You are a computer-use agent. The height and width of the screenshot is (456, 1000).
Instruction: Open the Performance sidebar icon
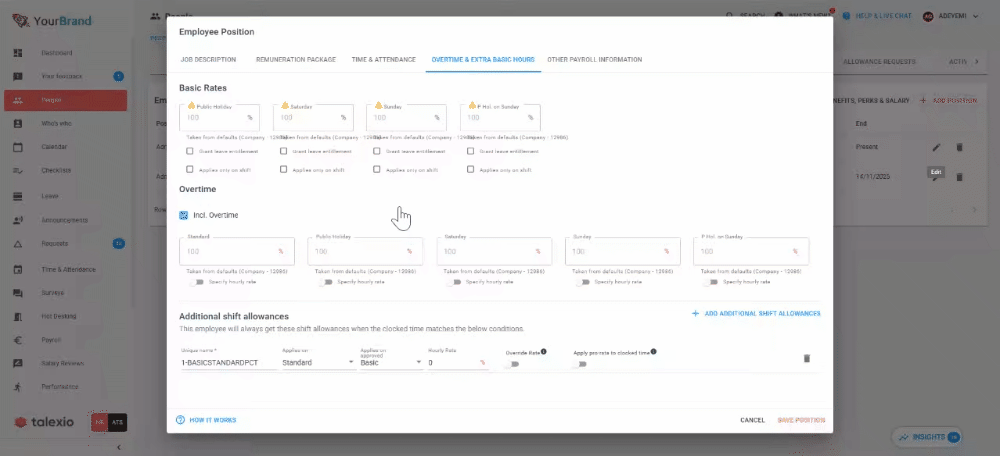(18, 386)
